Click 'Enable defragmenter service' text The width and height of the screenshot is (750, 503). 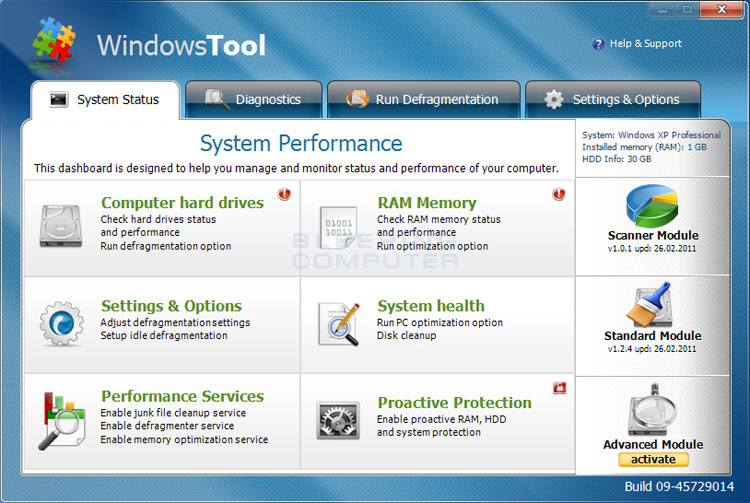[167, 426]
